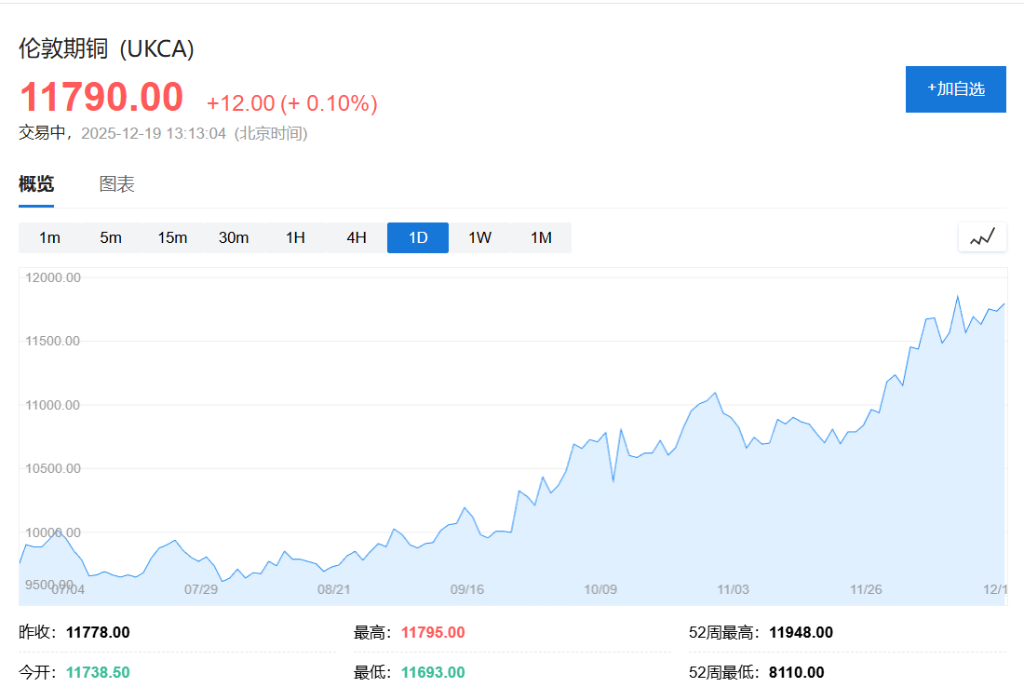The width and height of the screenshot is (1024, 689).
Task: Click the 伦敦期铜 (UKCA) title
Action: [106, 49]
